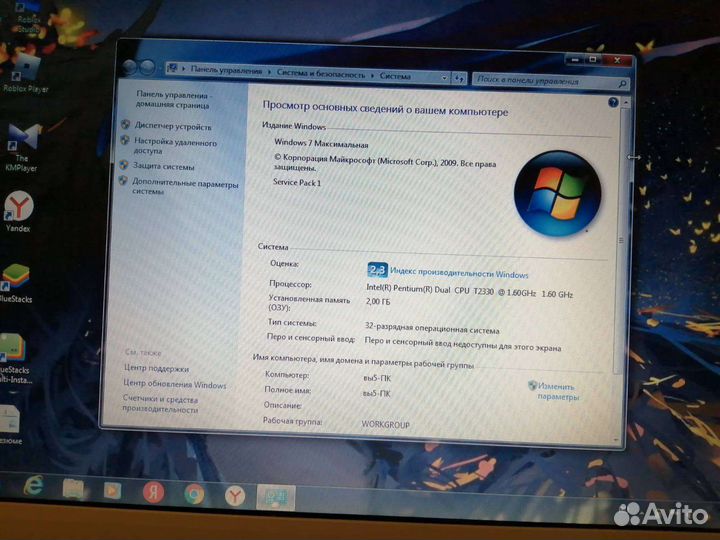Open Диспетчер устройств link

(x=172, y=127)
